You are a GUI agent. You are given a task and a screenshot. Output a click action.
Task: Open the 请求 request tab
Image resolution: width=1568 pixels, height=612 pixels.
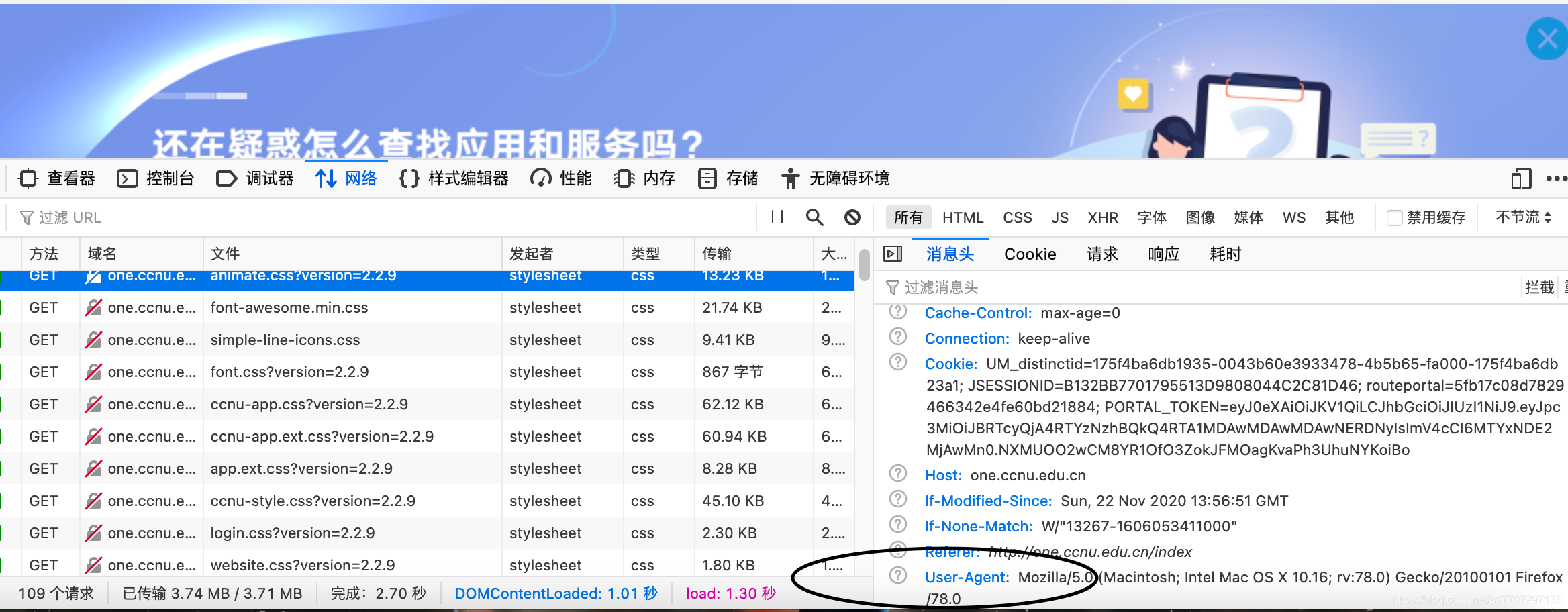coord(1102,254)
